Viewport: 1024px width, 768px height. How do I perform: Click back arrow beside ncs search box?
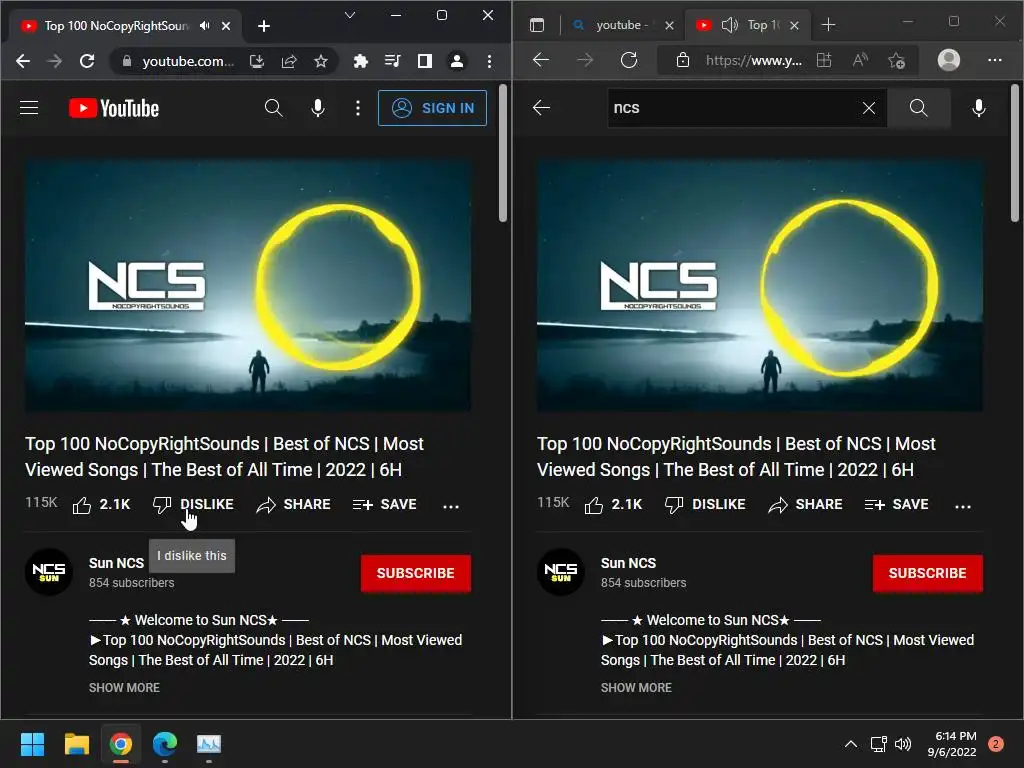point(541,108)
